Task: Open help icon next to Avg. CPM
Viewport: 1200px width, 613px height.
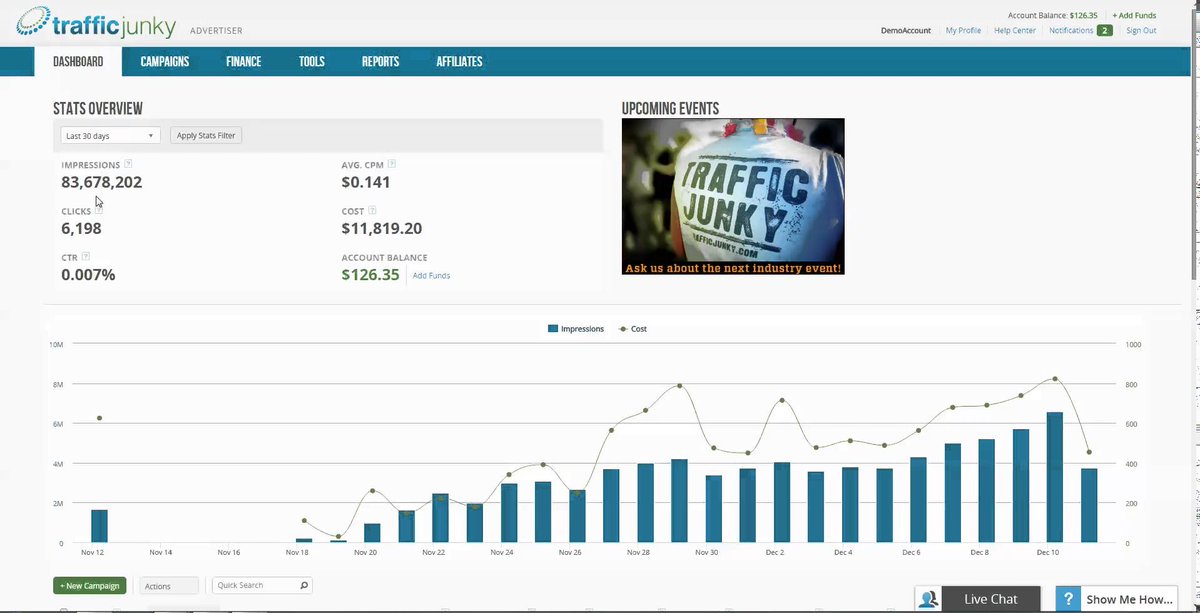Action: point(392,164)
